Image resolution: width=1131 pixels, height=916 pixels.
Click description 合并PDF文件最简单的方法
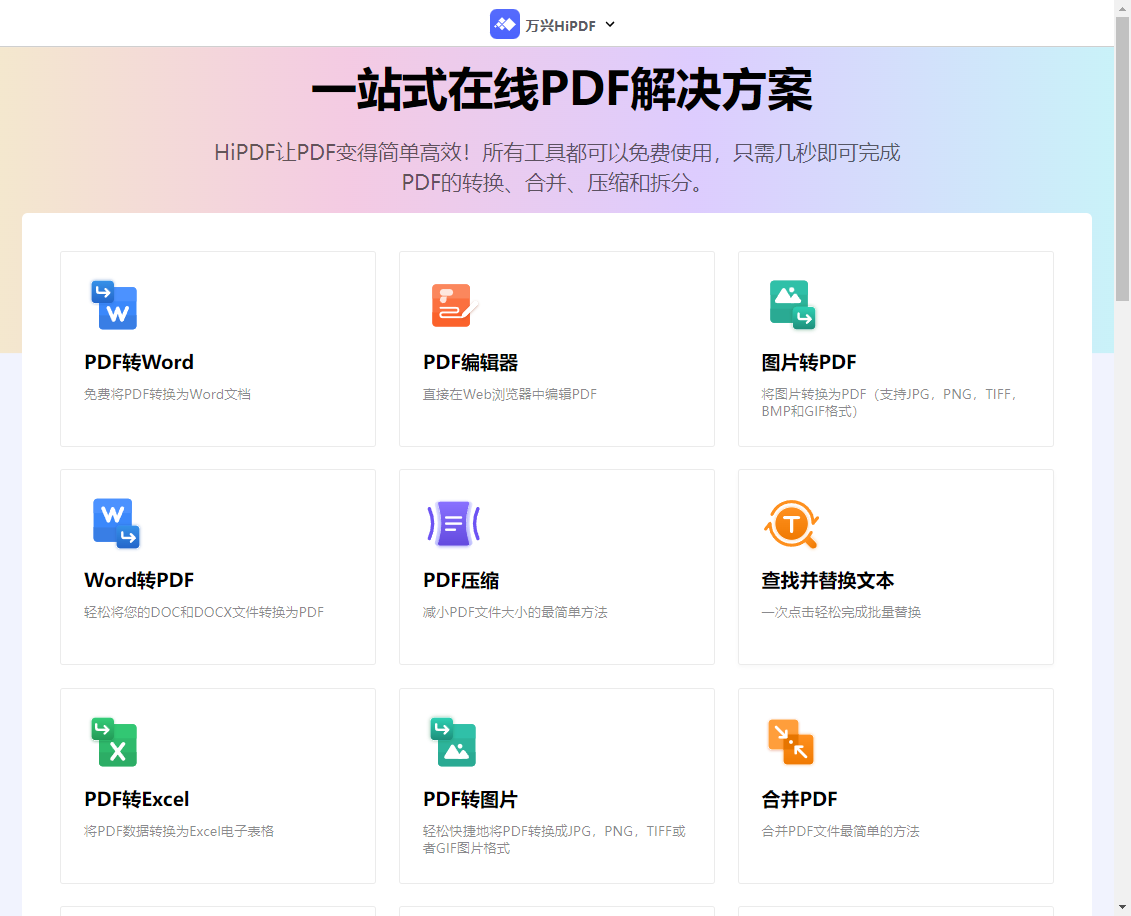tap(840, 832)
